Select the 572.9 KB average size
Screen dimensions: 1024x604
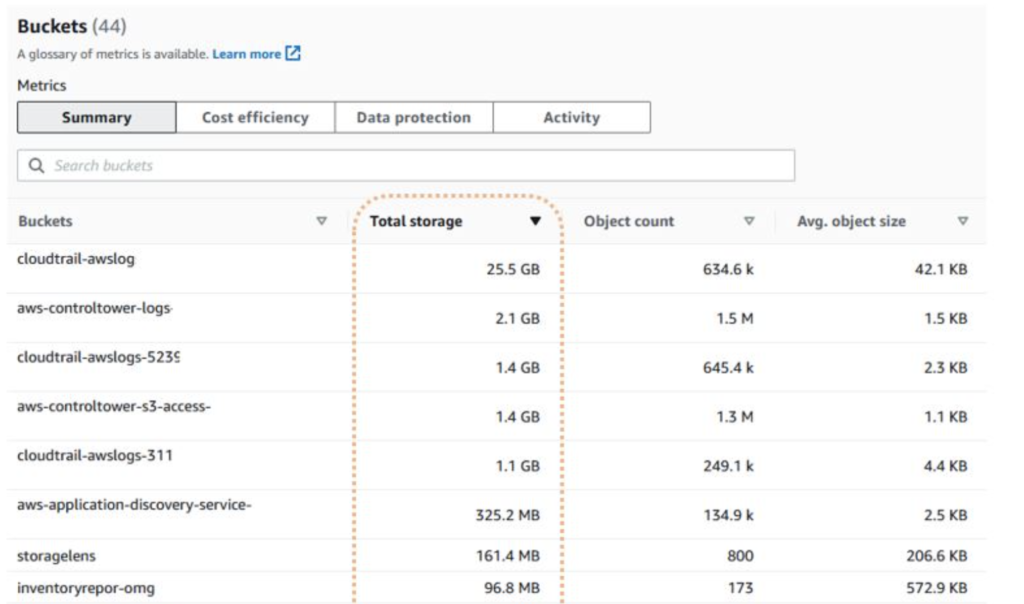[936, 588]
